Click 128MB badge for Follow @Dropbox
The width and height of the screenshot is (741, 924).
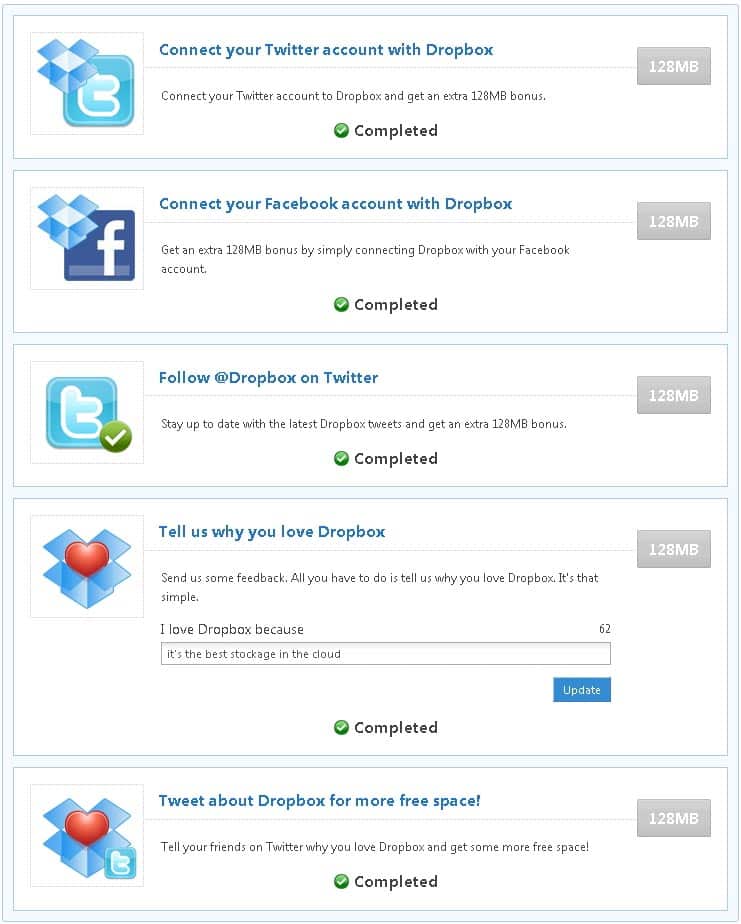(674, 395)
